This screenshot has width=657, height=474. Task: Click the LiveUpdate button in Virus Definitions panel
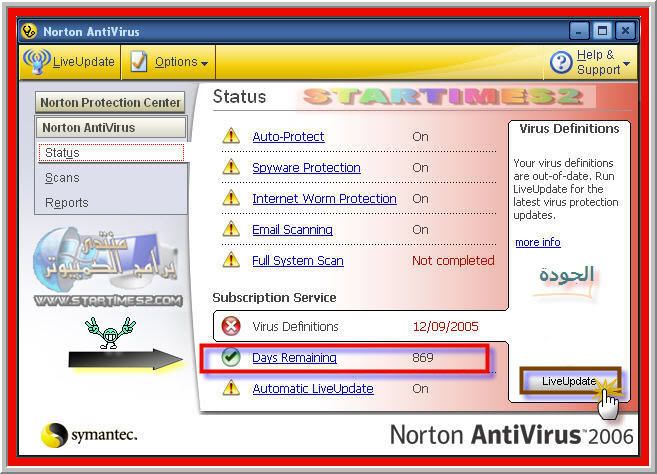(x=570, y=381)
